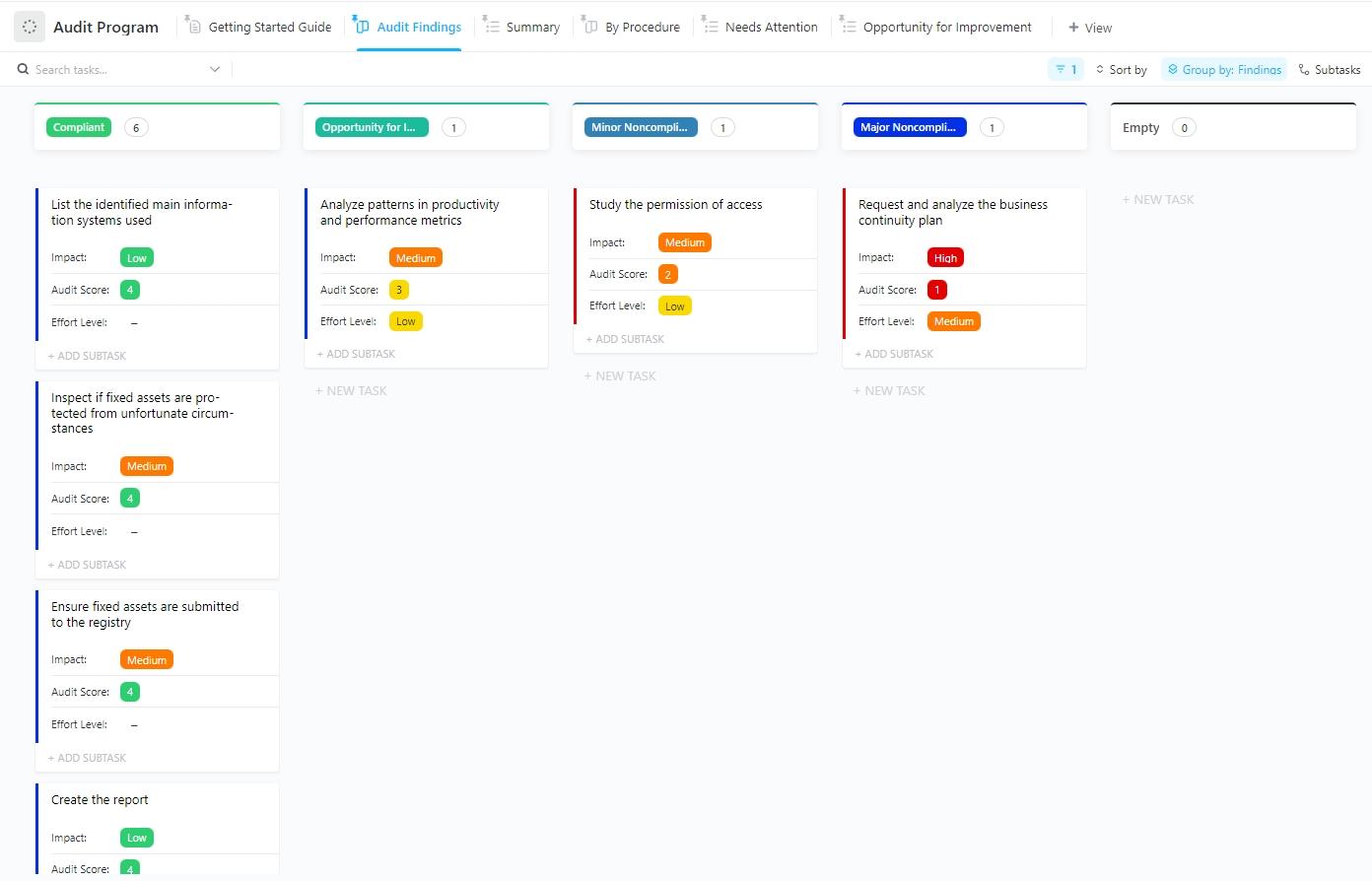Click the Subtasks control in the toolbar

pyautogui.click(x=1330, y=69)
